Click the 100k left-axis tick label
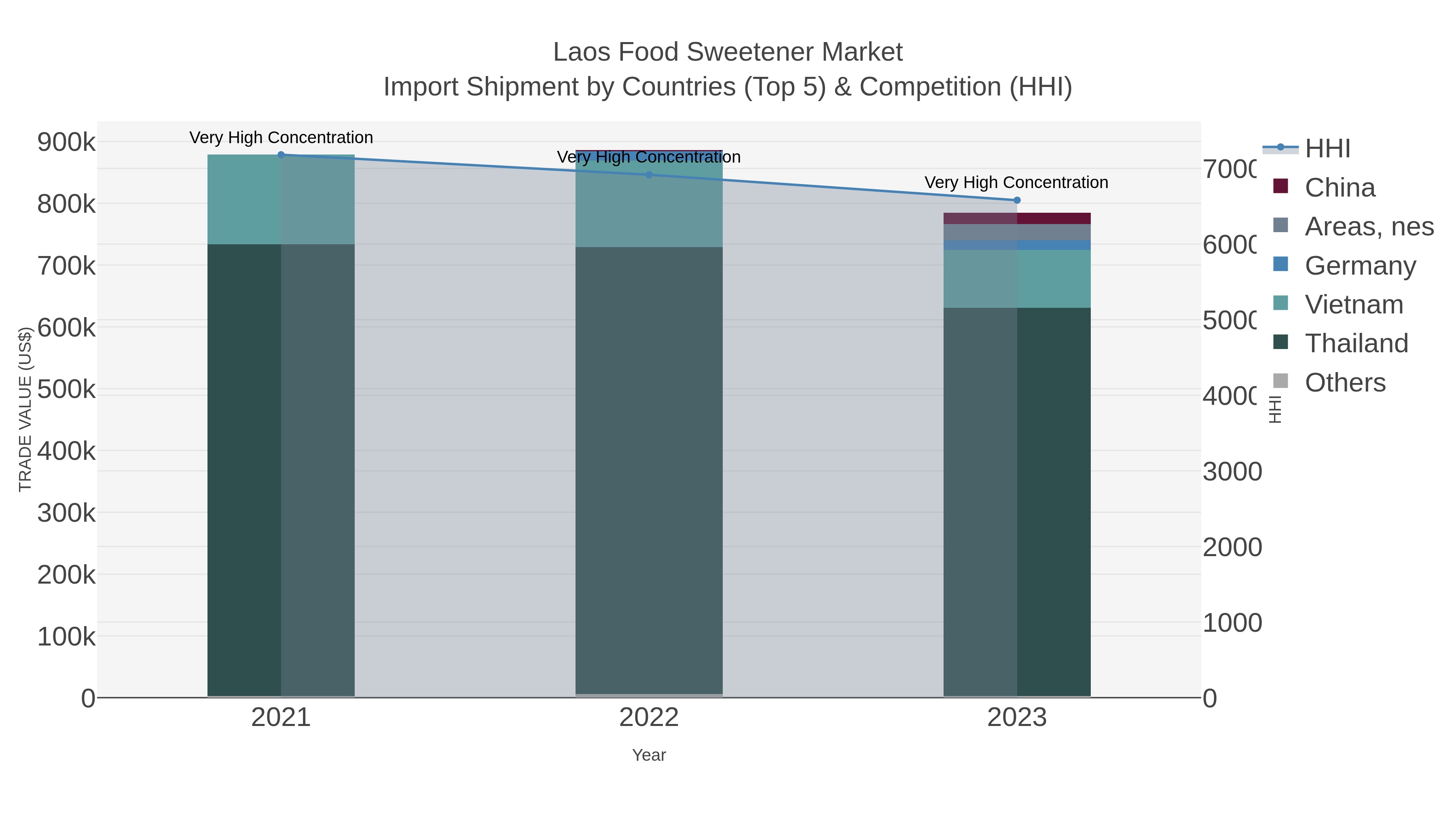 point(67,637)
